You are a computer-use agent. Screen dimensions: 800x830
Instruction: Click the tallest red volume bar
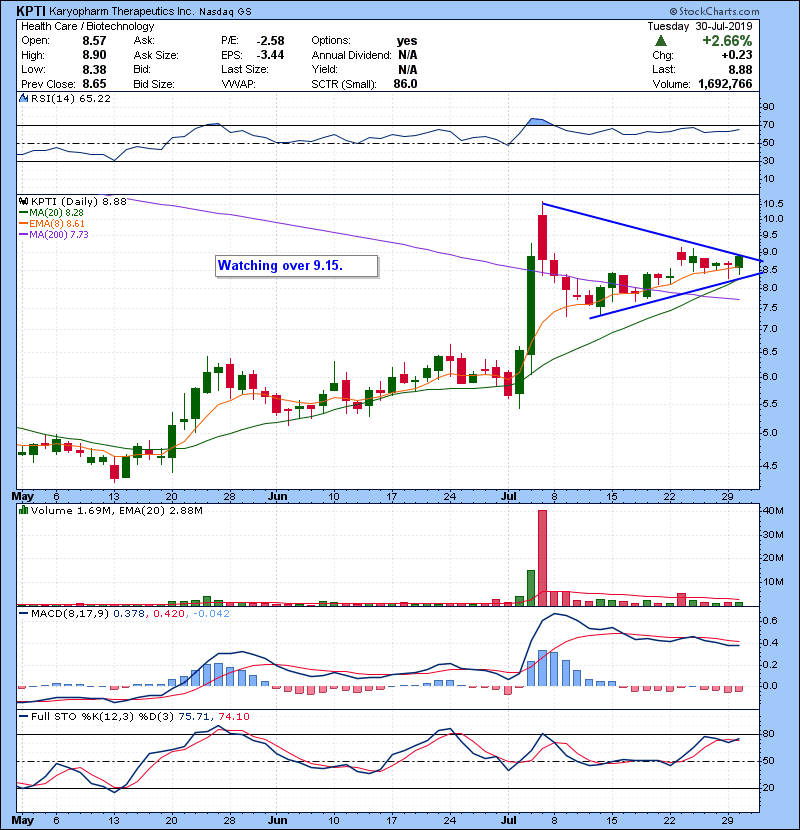[x=542, y=558]
